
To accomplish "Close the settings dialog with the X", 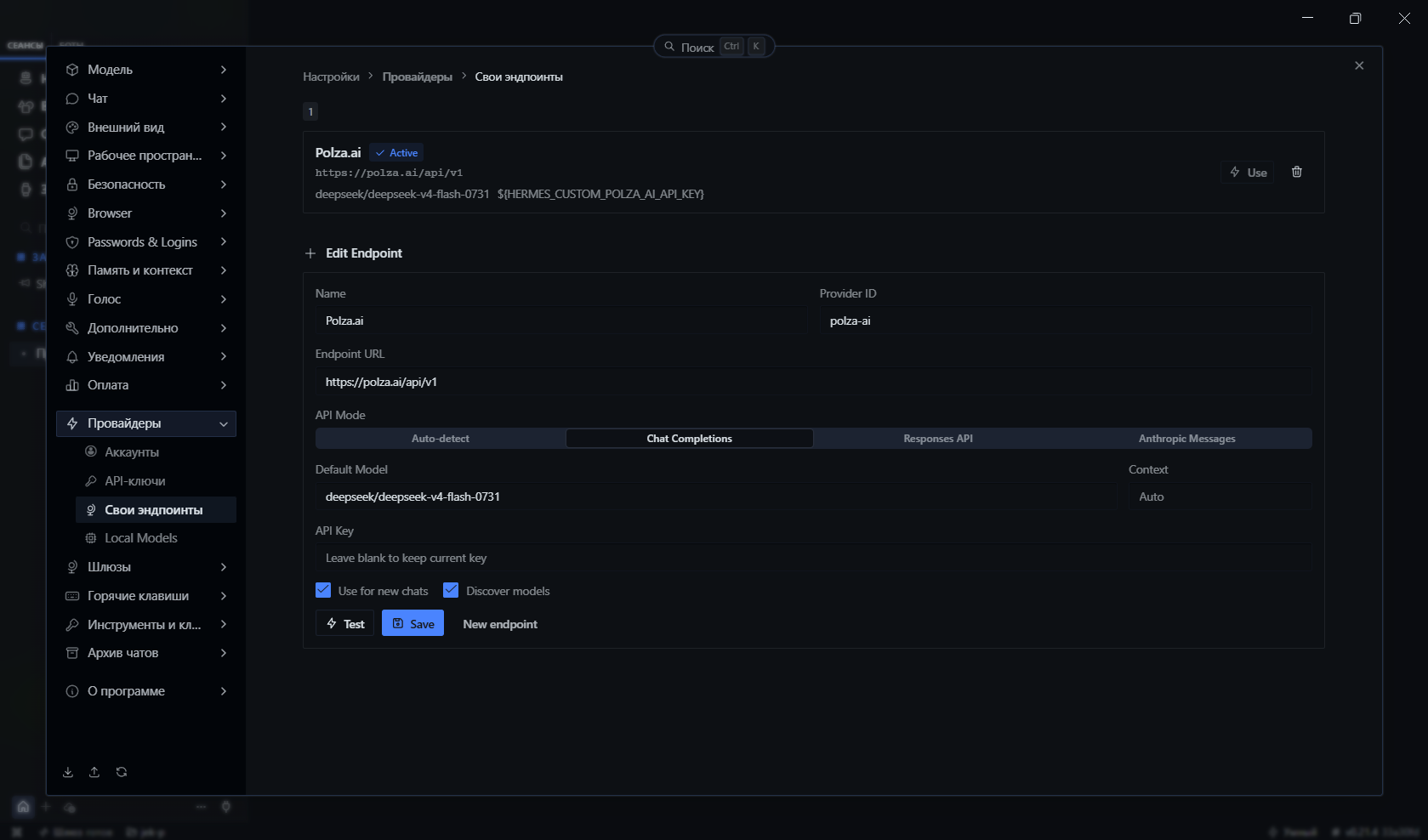I will coord(1359,65).
